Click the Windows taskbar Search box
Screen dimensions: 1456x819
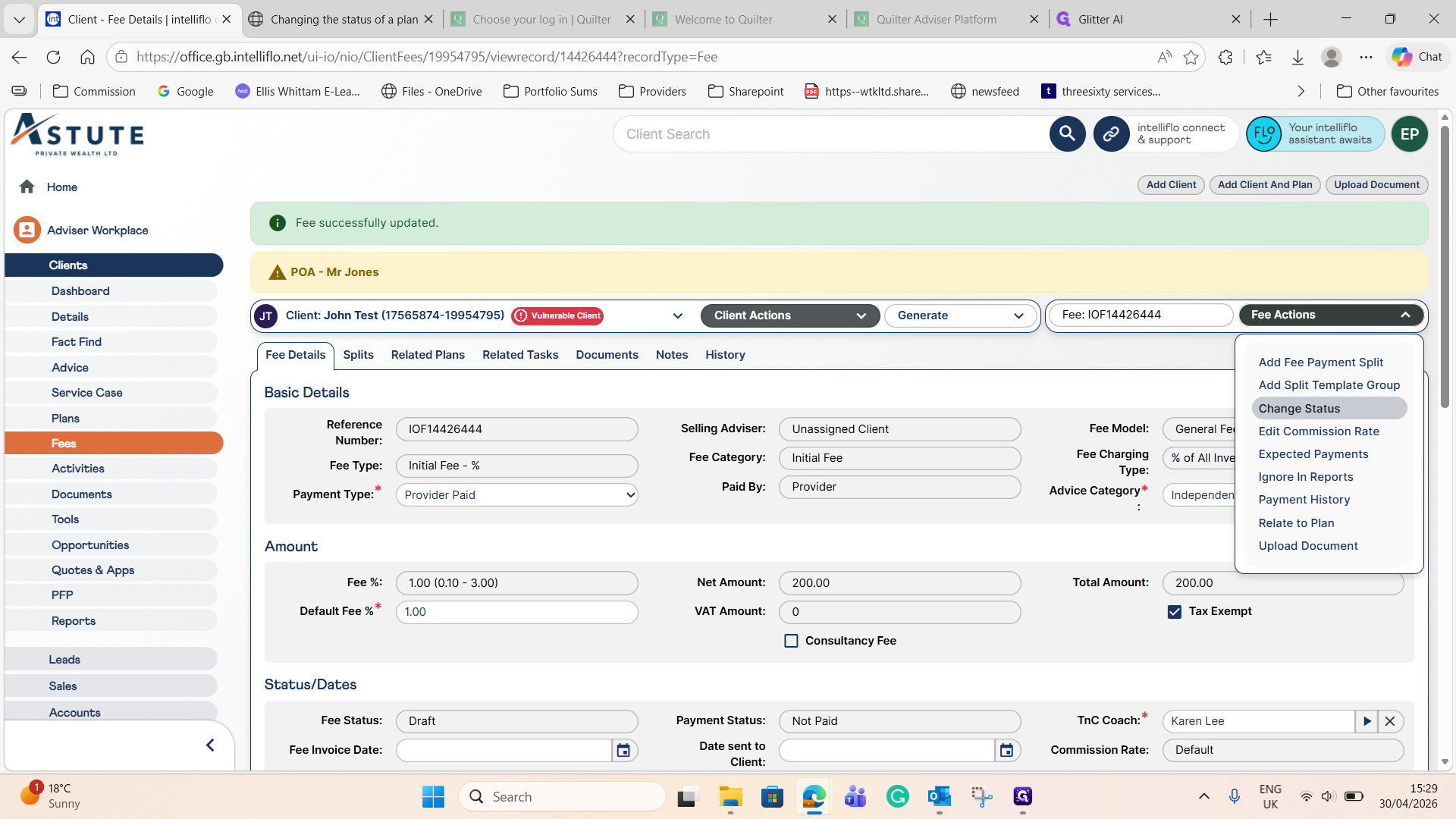click(x=562, y=797)
